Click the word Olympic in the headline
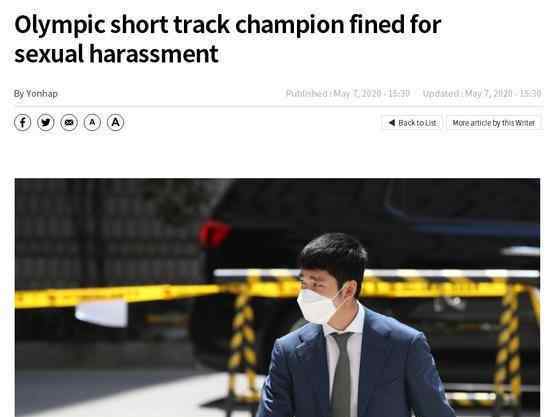 (60, 26)
